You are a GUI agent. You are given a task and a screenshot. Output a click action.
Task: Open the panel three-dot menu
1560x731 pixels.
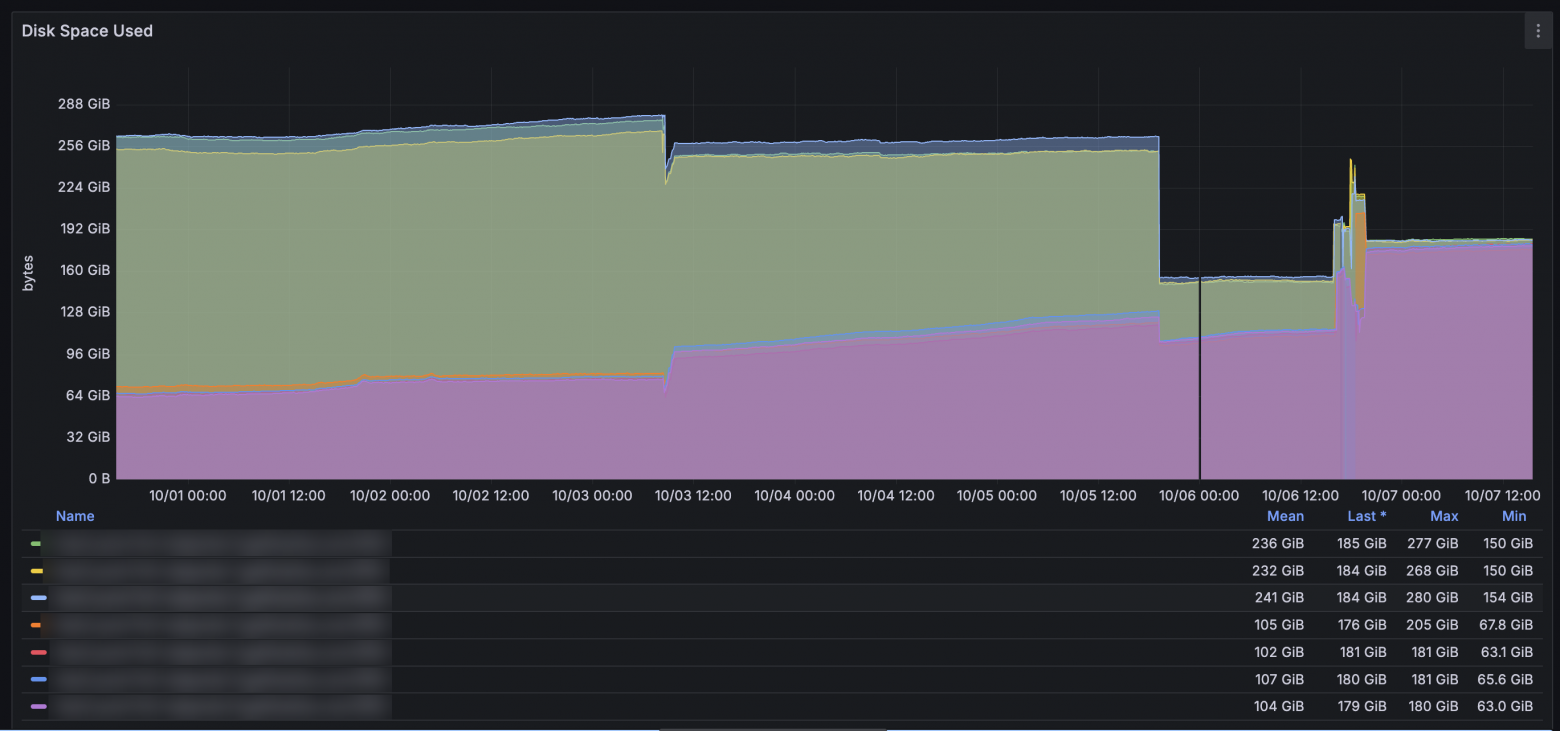tap(1537, 31)
